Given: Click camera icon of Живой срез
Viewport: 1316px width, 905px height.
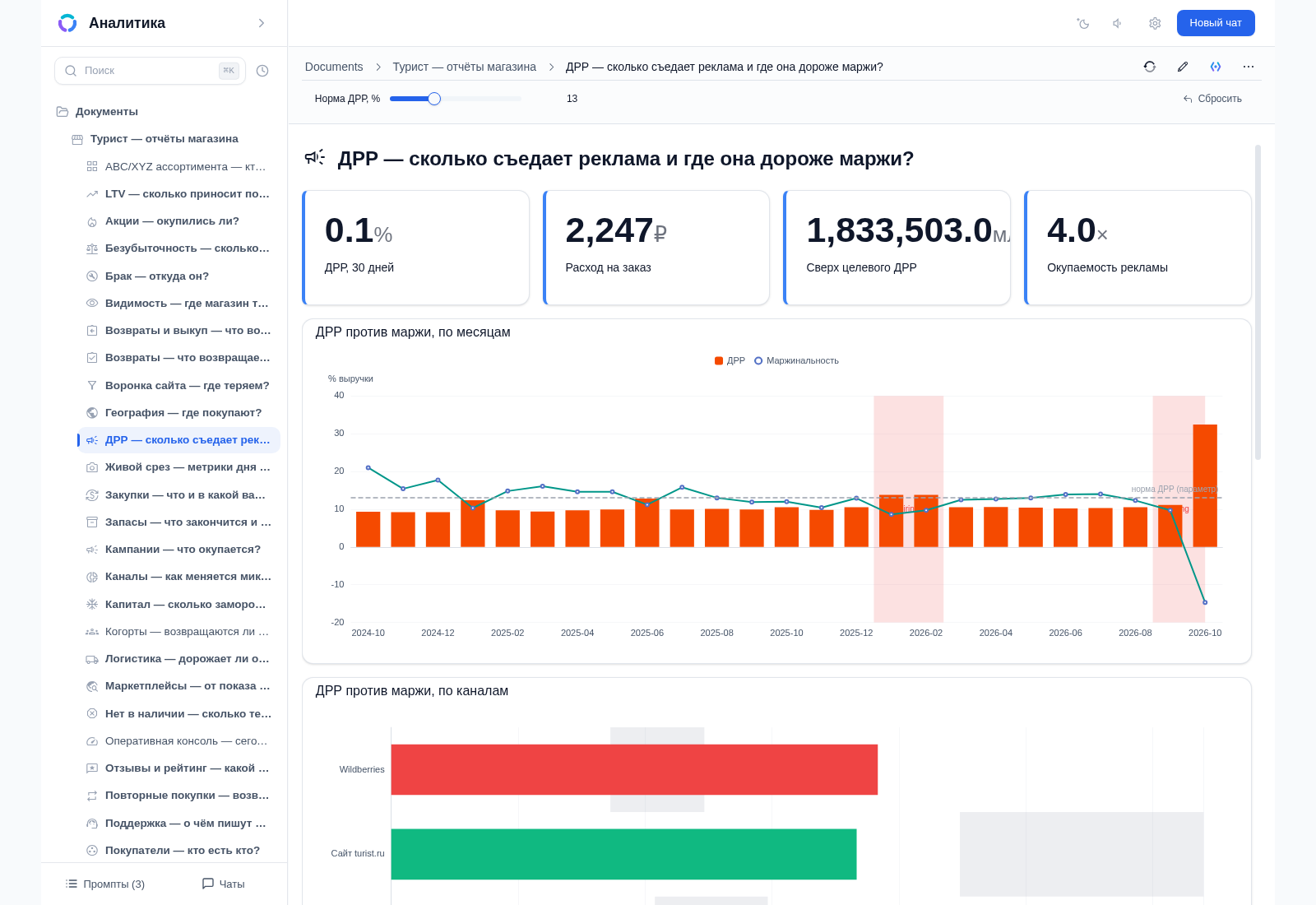Looking at the screenshot, I should click(x=92, y=467).
